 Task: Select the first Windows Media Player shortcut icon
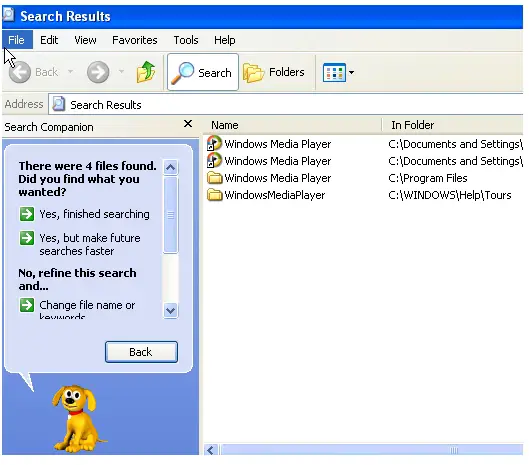[x=214, y=143]
